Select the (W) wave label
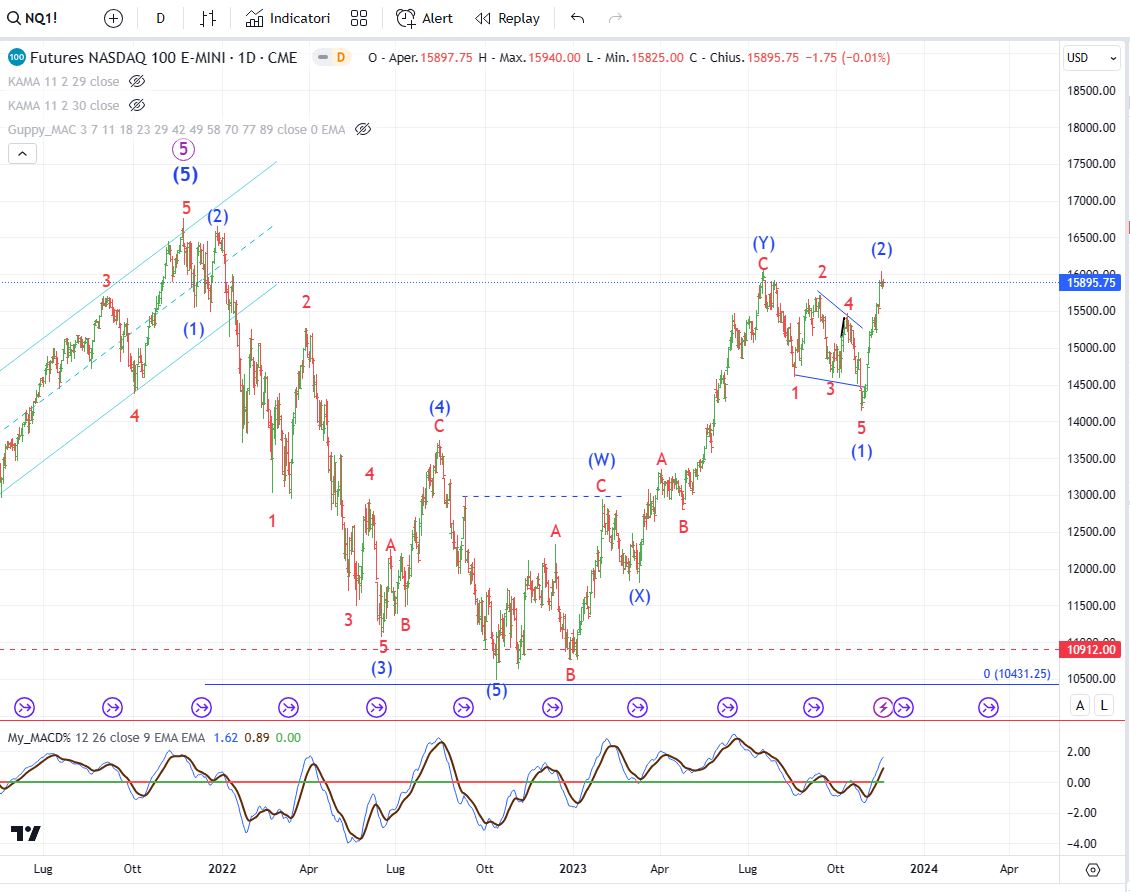 (602, 460)
